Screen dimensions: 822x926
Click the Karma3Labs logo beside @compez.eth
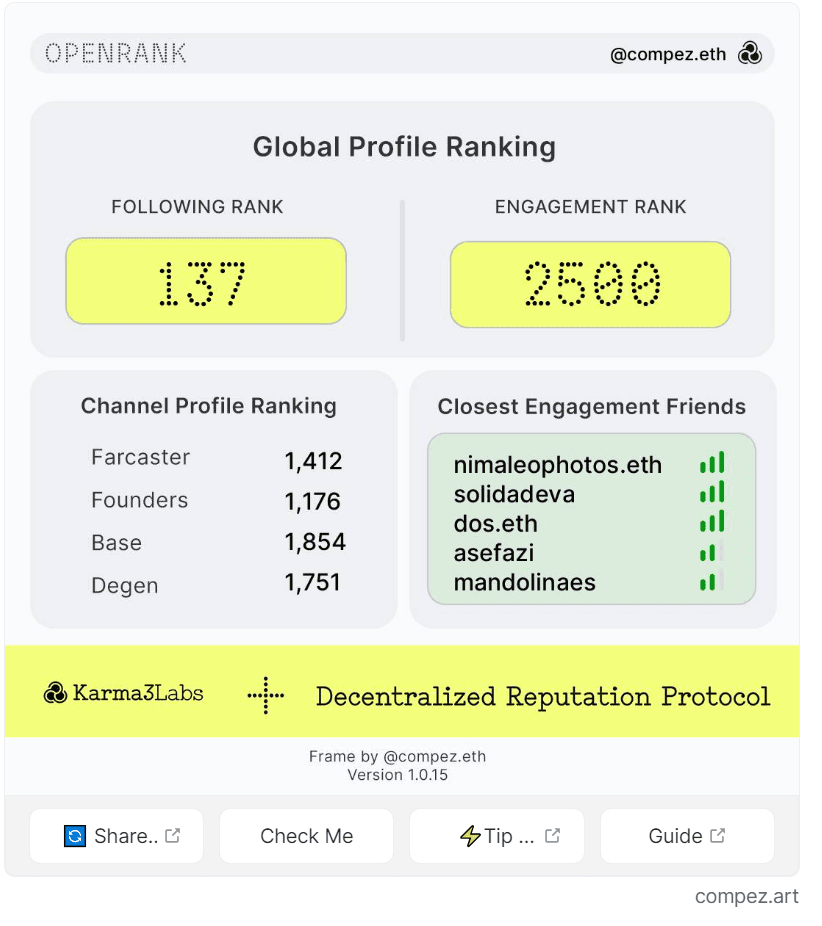(x=749, y=53)
